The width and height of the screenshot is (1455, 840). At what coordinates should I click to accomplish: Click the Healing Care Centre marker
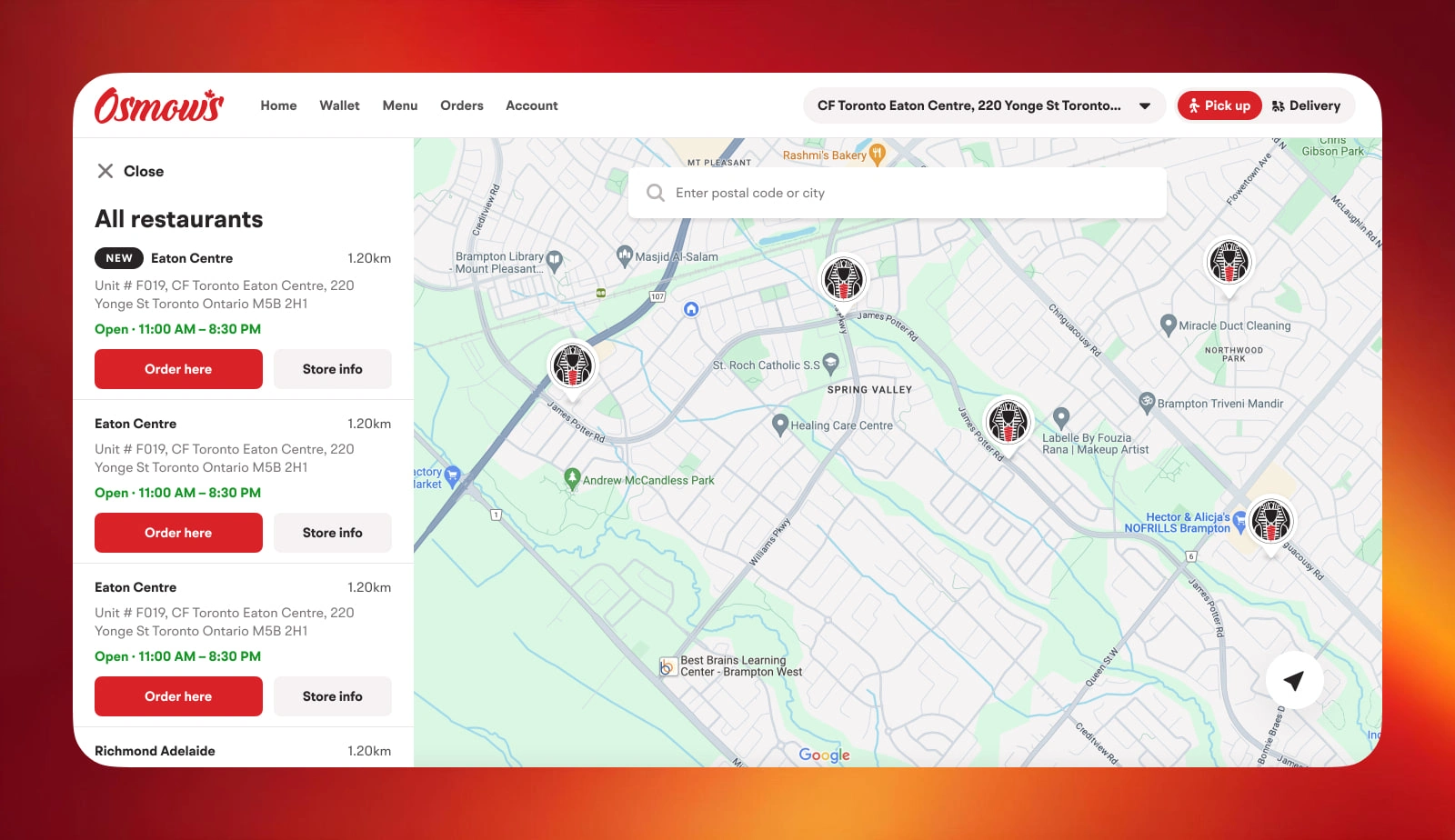[779, 425]
